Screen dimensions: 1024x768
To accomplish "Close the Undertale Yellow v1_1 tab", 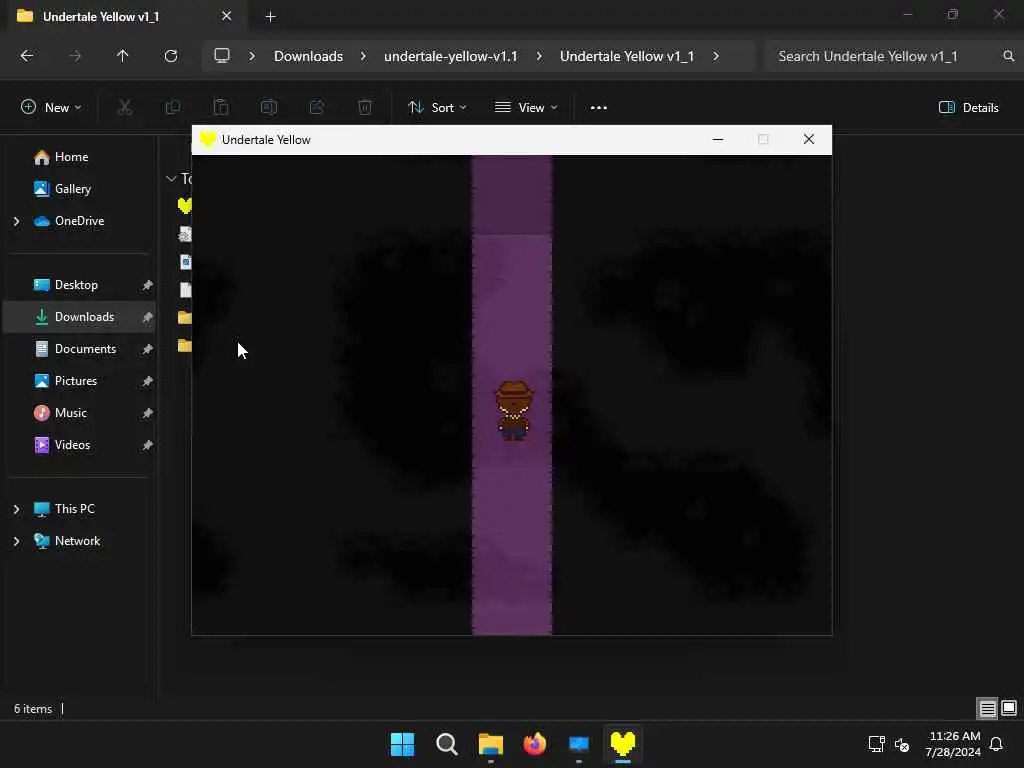I will tap(227, 16).
